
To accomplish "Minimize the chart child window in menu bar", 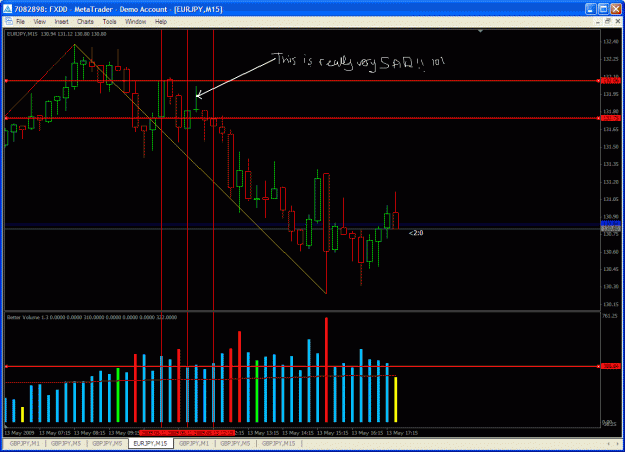I will tap(597, 22).
